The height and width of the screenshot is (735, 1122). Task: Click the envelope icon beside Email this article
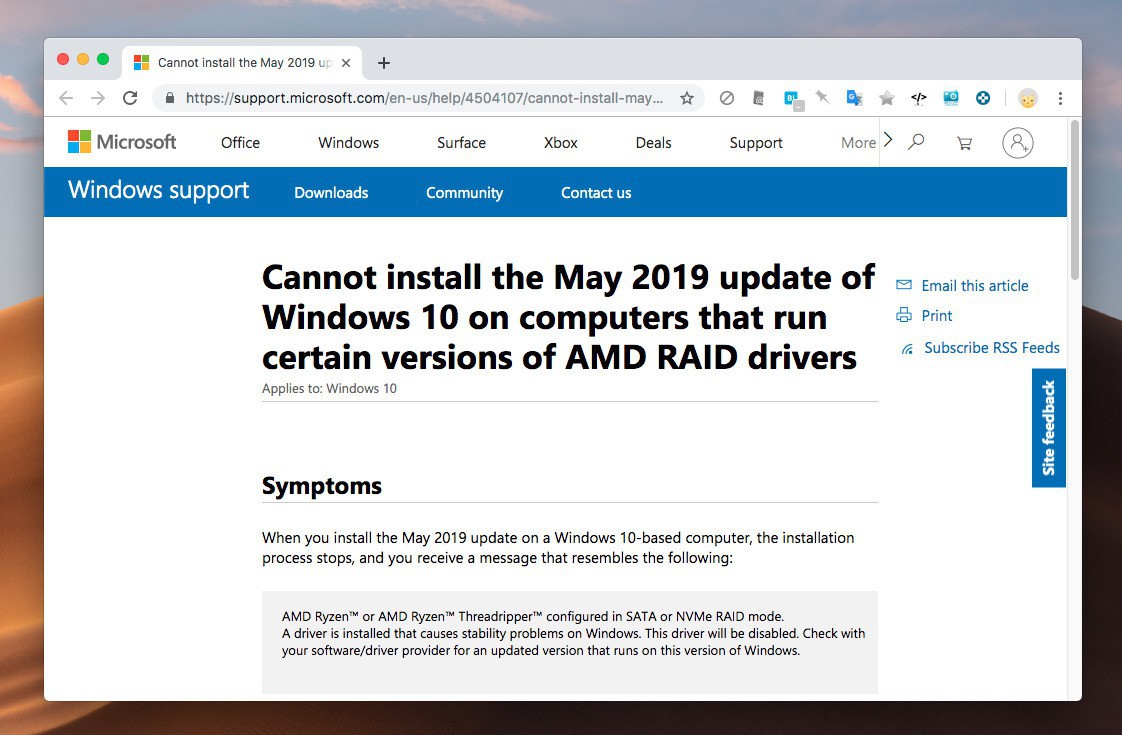tap(904, 285)
